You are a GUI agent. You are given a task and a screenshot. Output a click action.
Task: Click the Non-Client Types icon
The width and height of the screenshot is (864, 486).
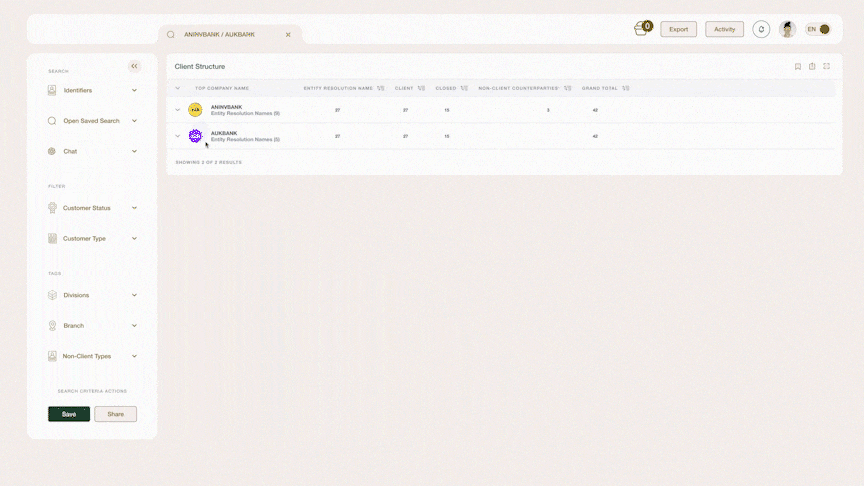click(x=52, y=356)
